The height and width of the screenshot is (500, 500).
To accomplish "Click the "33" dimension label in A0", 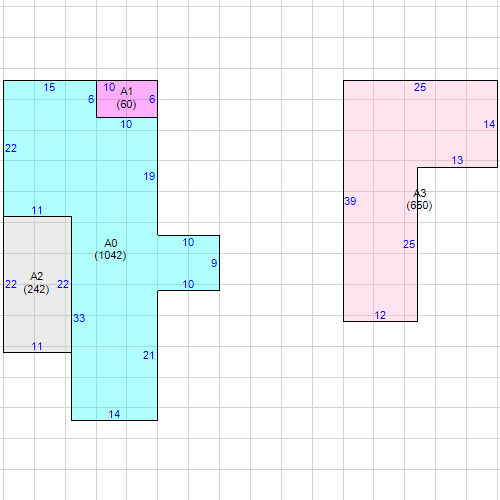I will tap(79, 318).
